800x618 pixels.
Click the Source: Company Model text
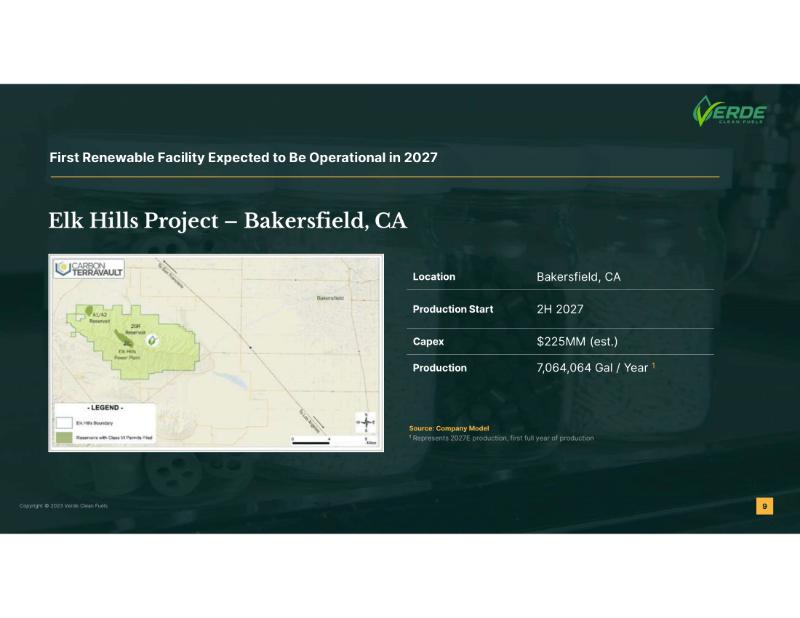(x=448, y=428)
